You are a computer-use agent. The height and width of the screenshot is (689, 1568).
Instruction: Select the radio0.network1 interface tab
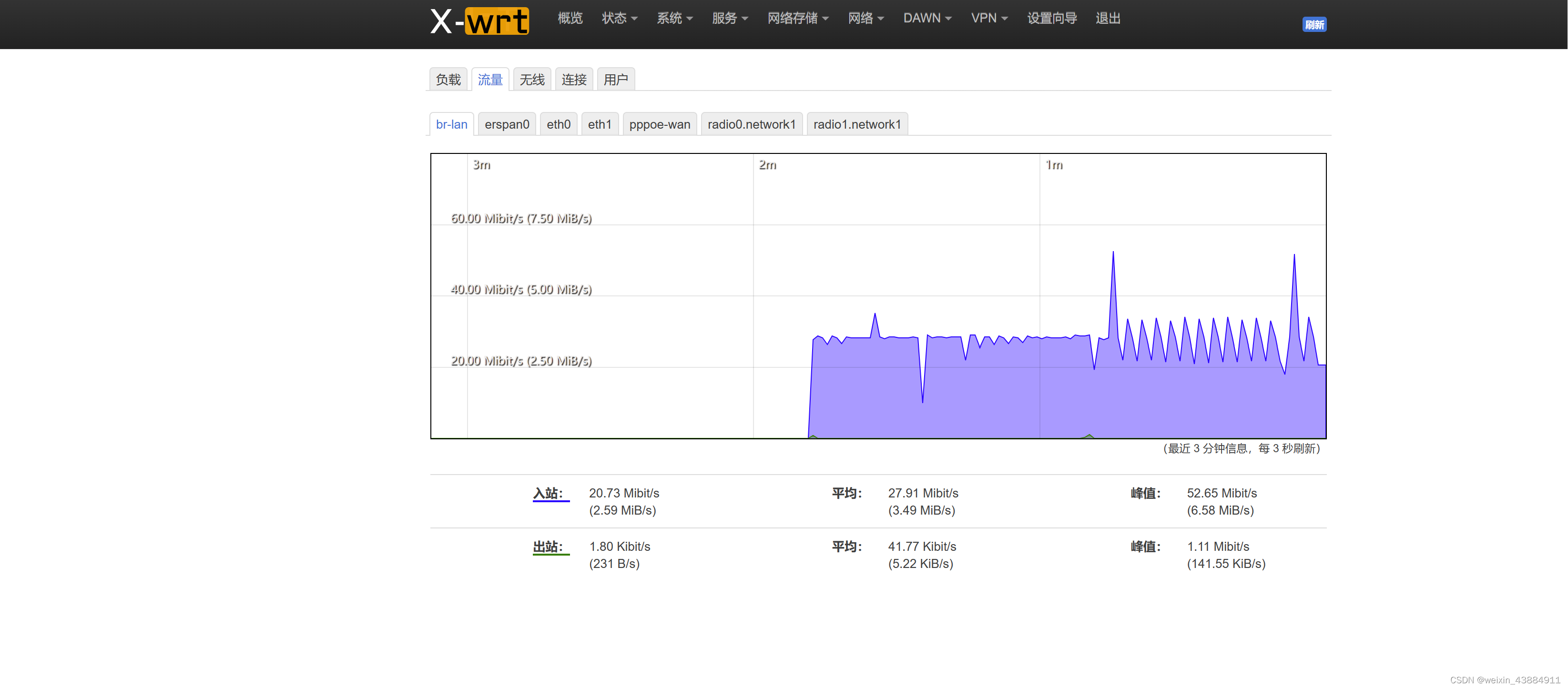[751, 124]
